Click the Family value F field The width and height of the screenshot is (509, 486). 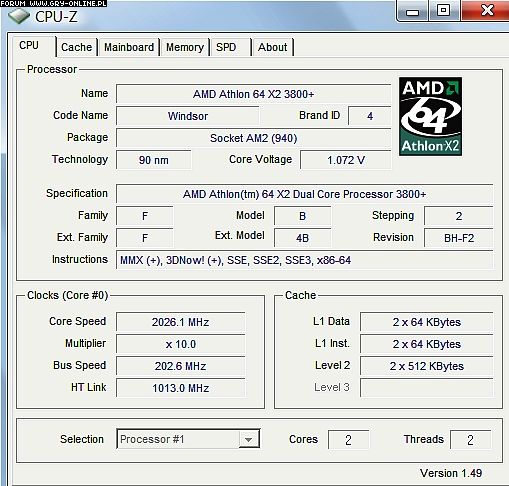pos(145,216)
